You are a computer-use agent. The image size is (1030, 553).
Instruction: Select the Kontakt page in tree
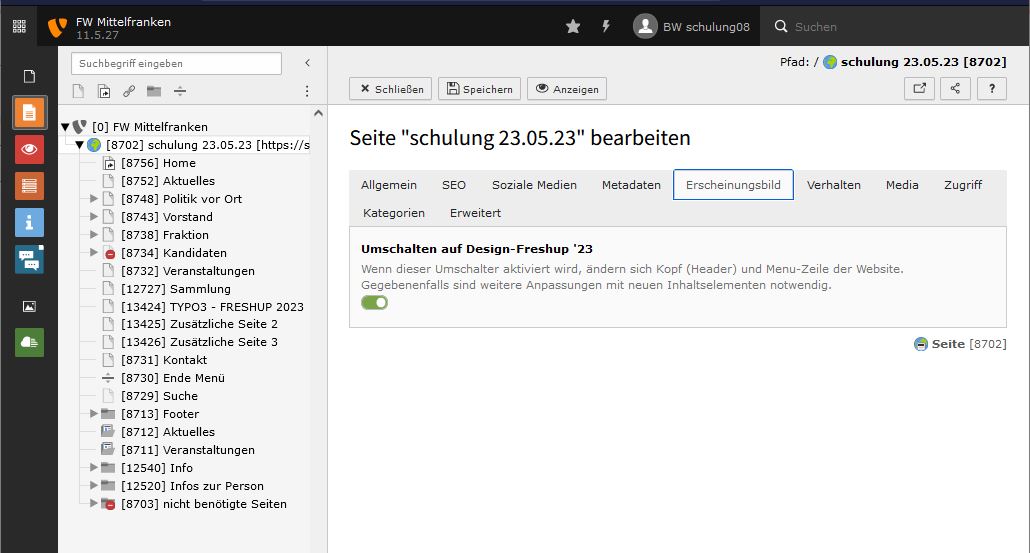click(x=164, y=360)
